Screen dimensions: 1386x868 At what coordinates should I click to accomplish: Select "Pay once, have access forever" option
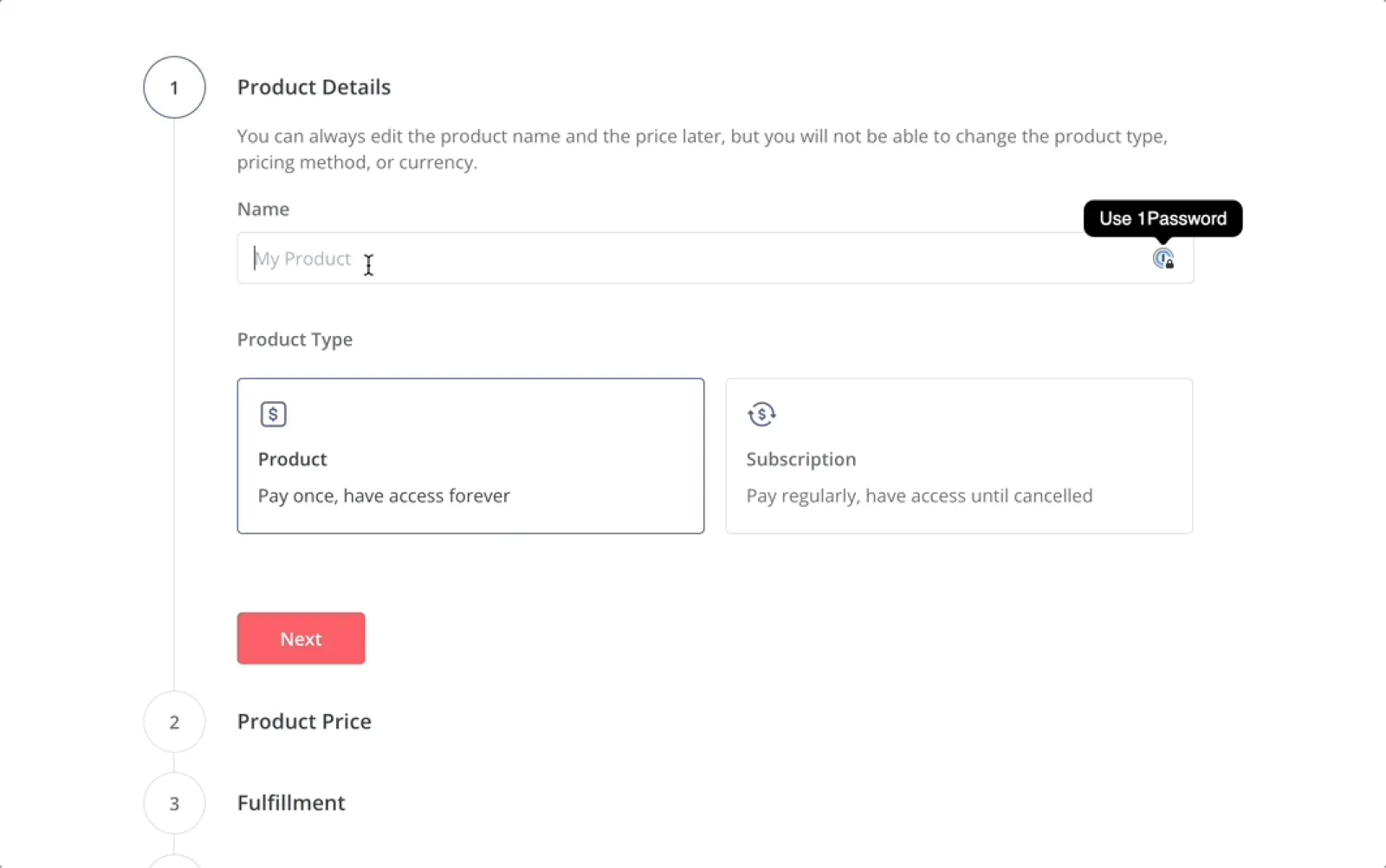coord(384,496)
